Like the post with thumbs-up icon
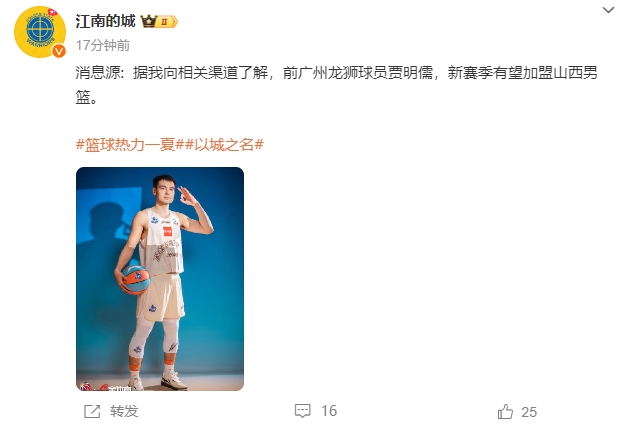Image resolution: width=632 pixels, height=429 pixels. click(x=505, y=412)
